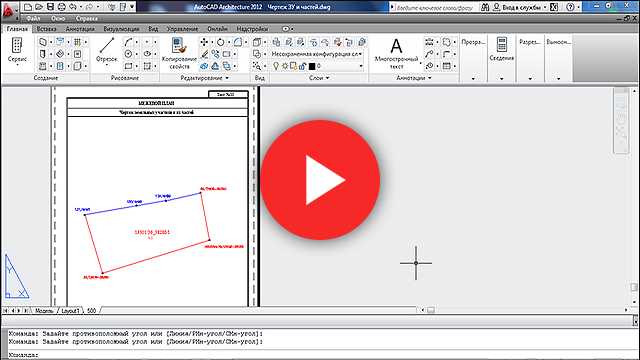Image resolution: width=640 pixels, height=360 pixels.
Task: Toggle the layer lock icon
Action: click(302, 66)
